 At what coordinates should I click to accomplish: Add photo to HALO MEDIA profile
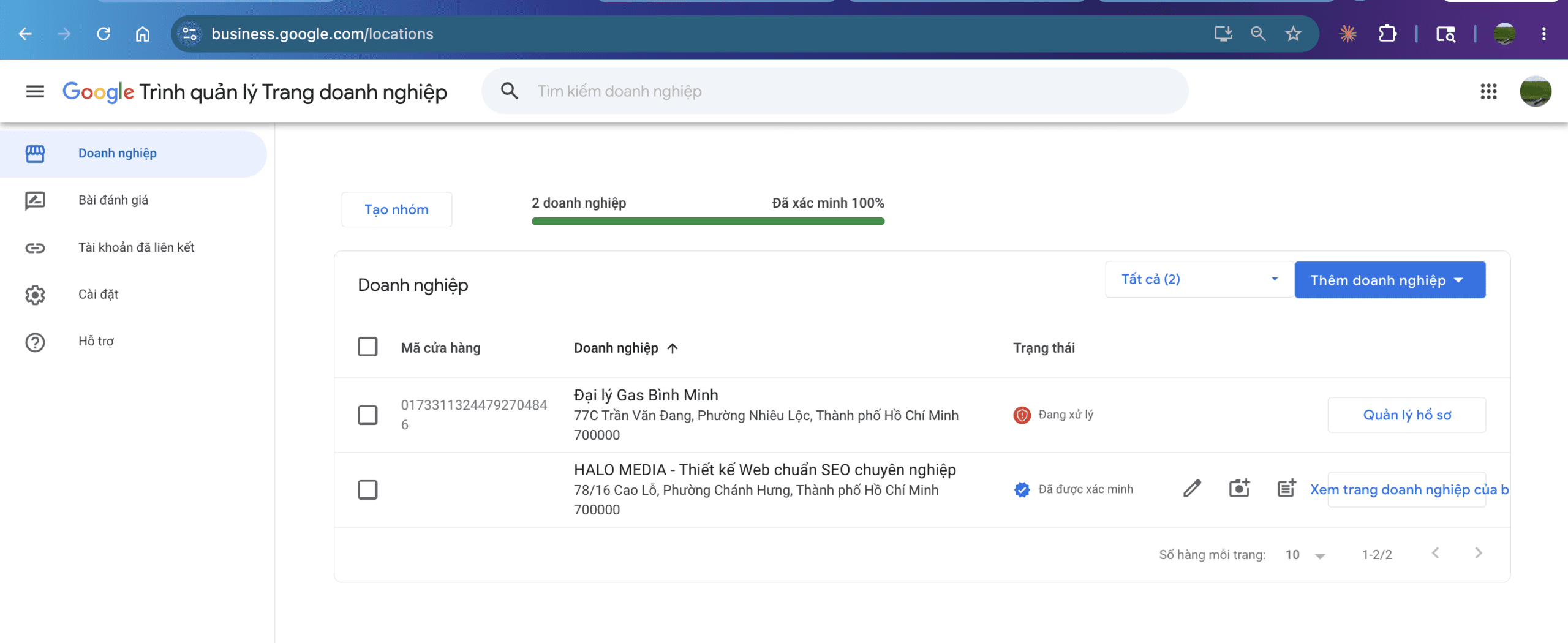click(x=1239, y=489)
